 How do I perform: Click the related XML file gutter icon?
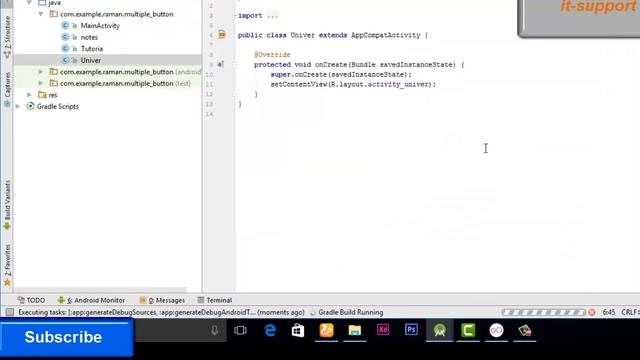(x=222, y=35)
